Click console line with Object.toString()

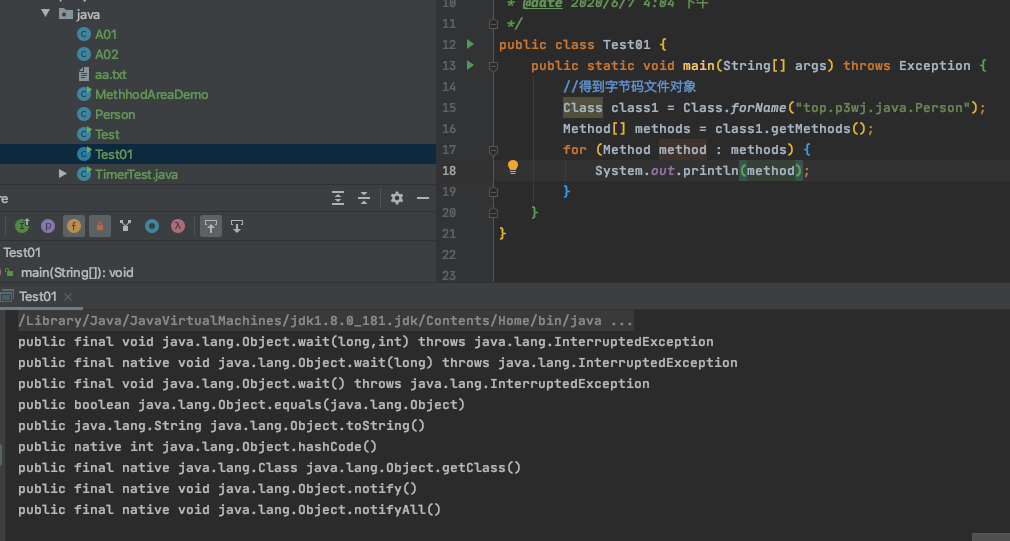222,426
